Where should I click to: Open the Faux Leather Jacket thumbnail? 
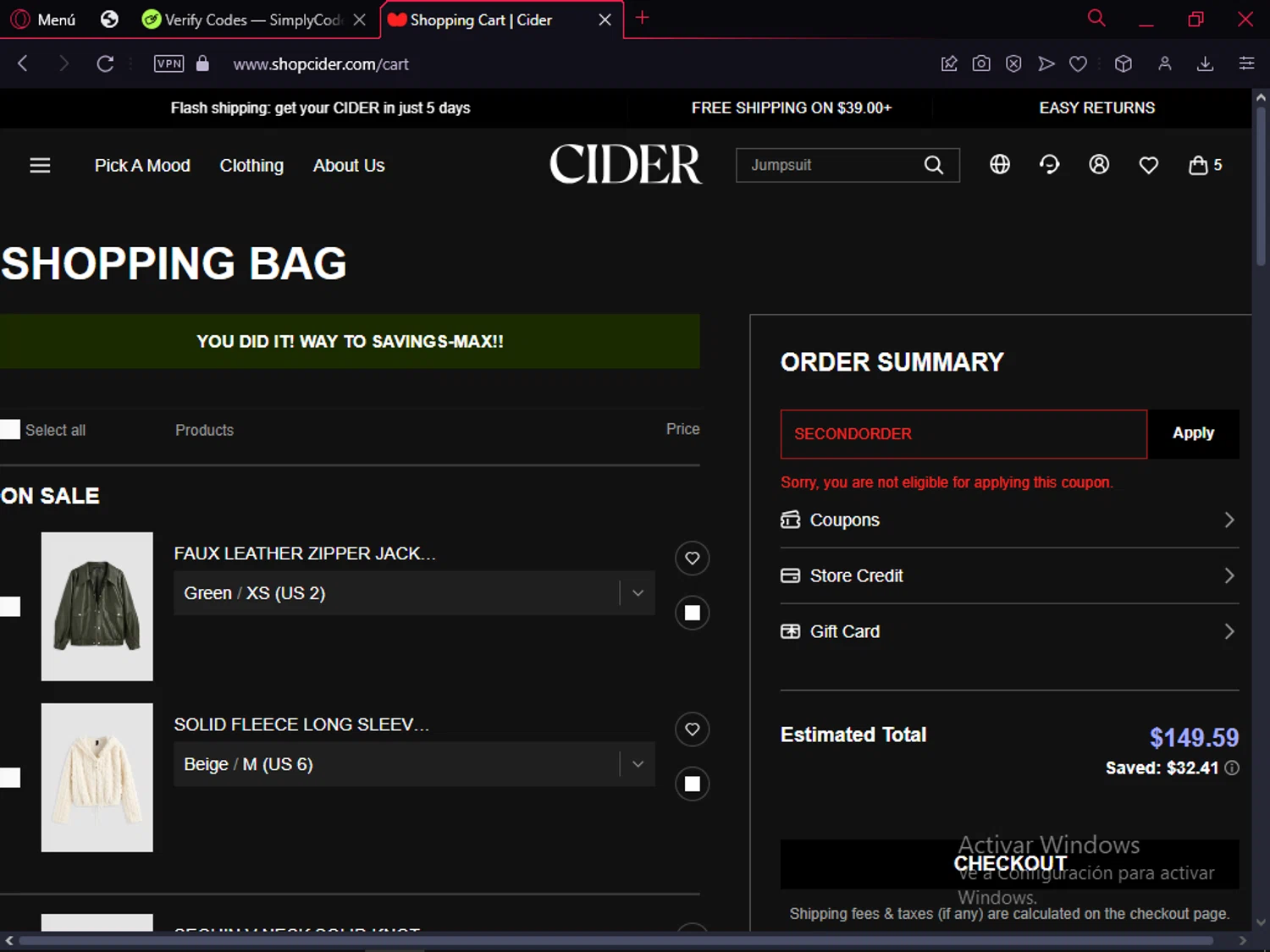click(97, 606)
